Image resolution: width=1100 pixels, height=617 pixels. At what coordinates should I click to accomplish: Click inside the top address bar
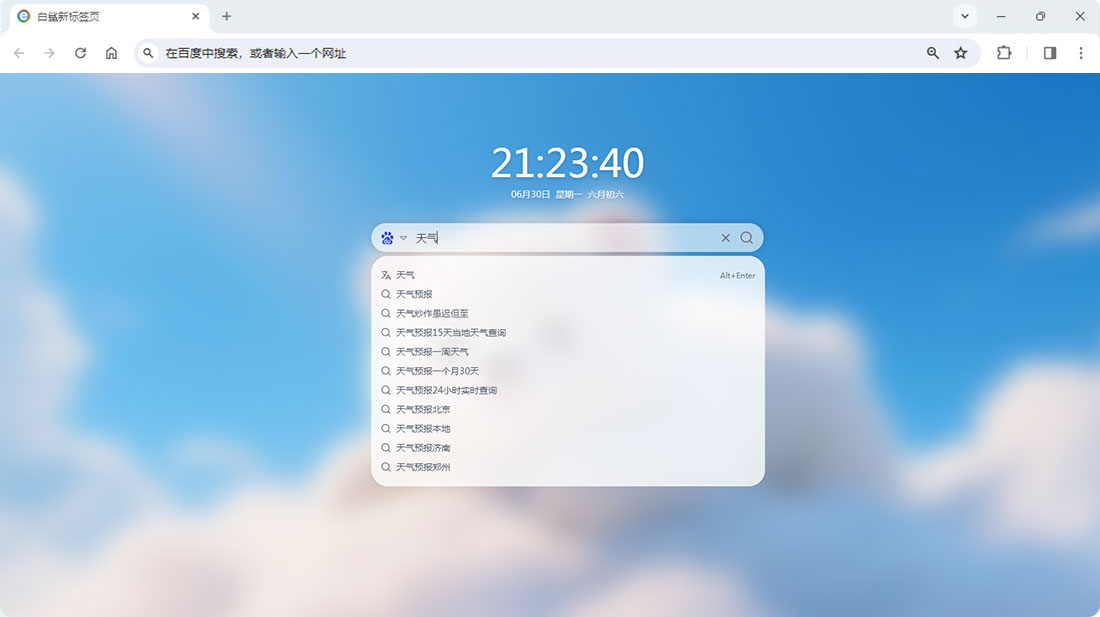pos(400,53)
